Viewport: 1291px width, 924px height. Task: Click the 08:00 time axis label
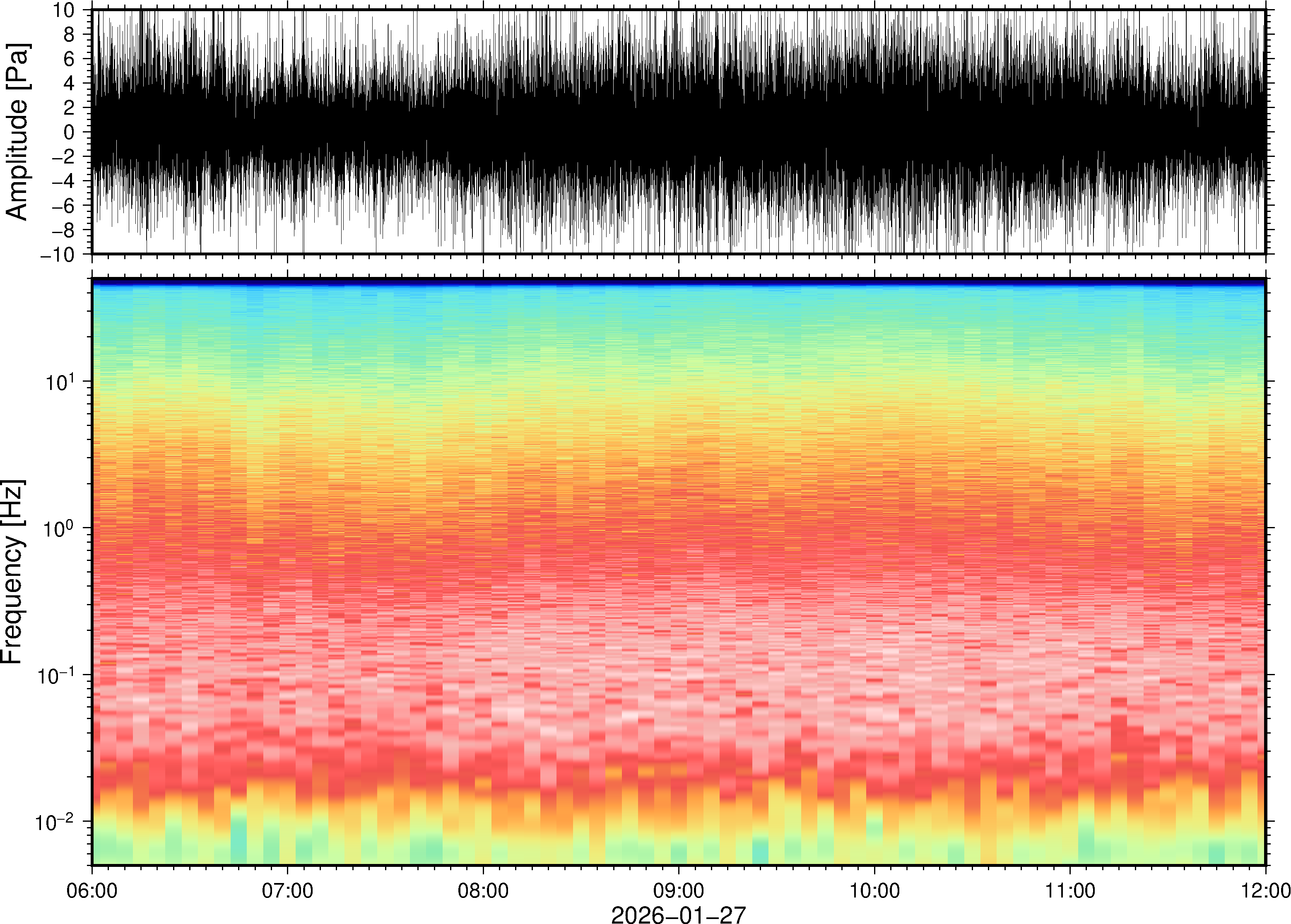point(483,890)
